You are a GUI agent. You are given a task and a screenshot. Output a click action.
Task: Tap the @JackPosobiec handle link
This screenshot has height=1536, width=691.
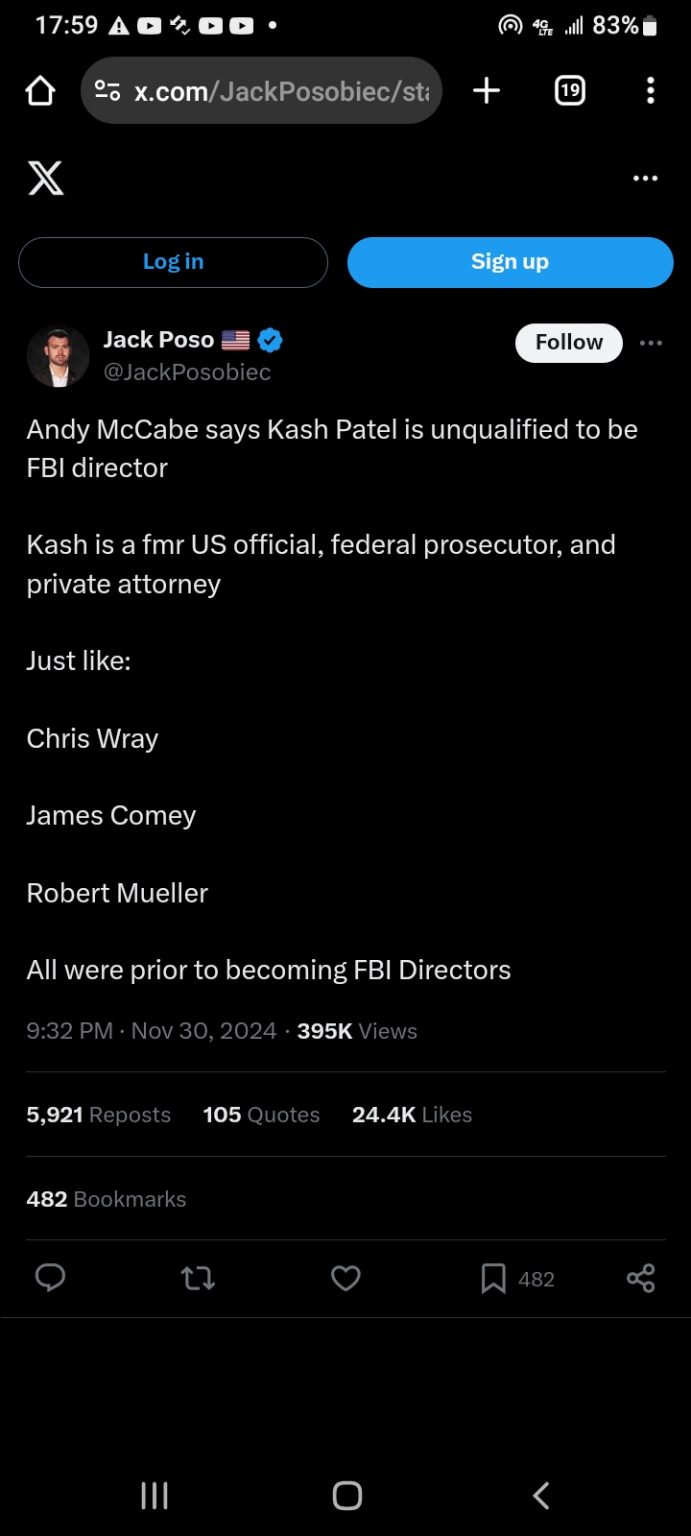pyautogui.click(x=187, y=372)
